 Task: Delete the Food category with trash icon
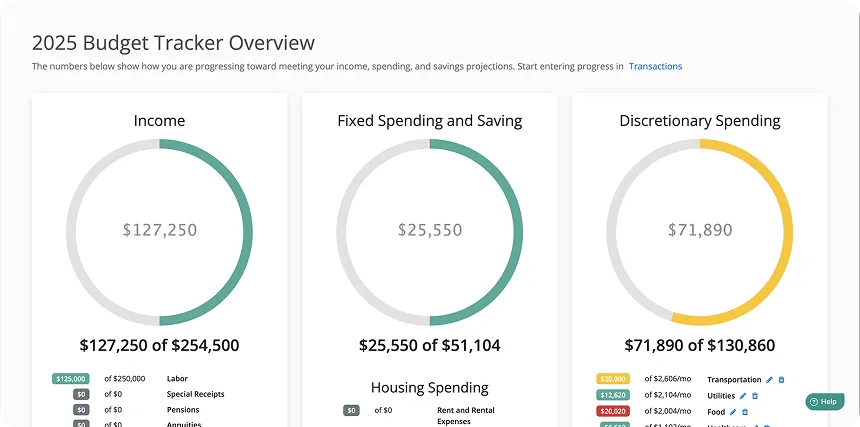(x=745, y=412)
